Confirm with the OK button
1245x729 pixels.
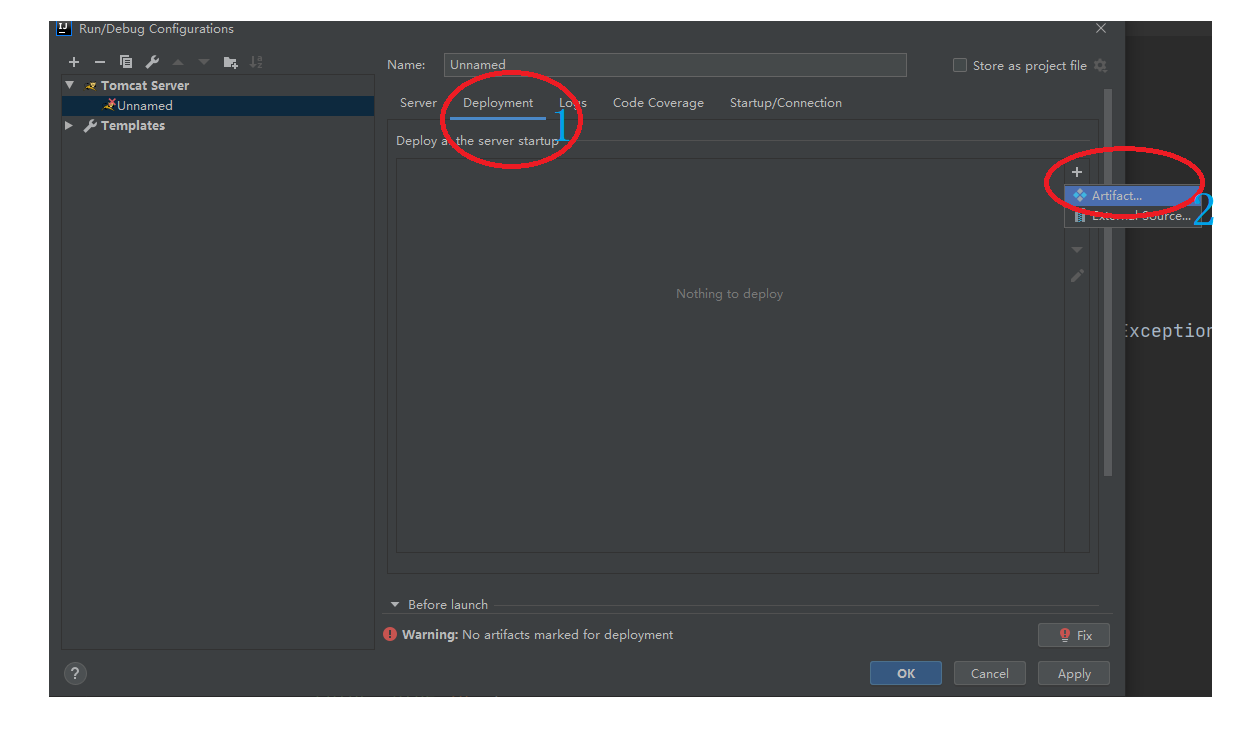[x=906, y=673]
